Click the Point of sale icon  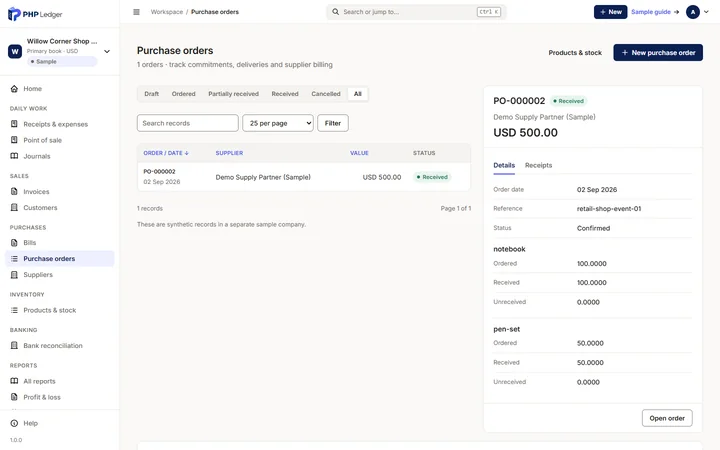click(x=14, y=140)
